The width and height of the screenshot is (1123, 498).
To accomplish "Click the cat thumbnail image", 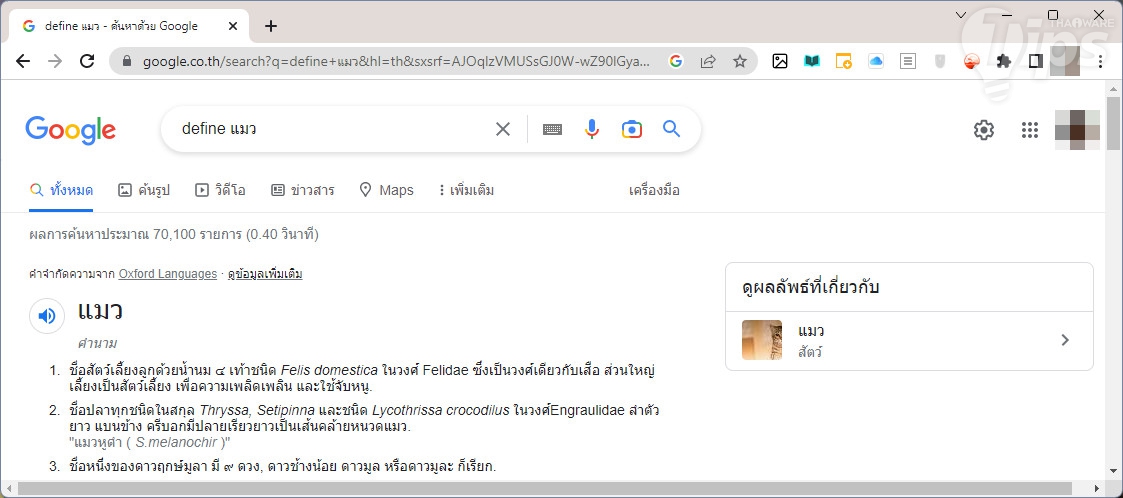I will pyautogui.click(x=762, y=340).
